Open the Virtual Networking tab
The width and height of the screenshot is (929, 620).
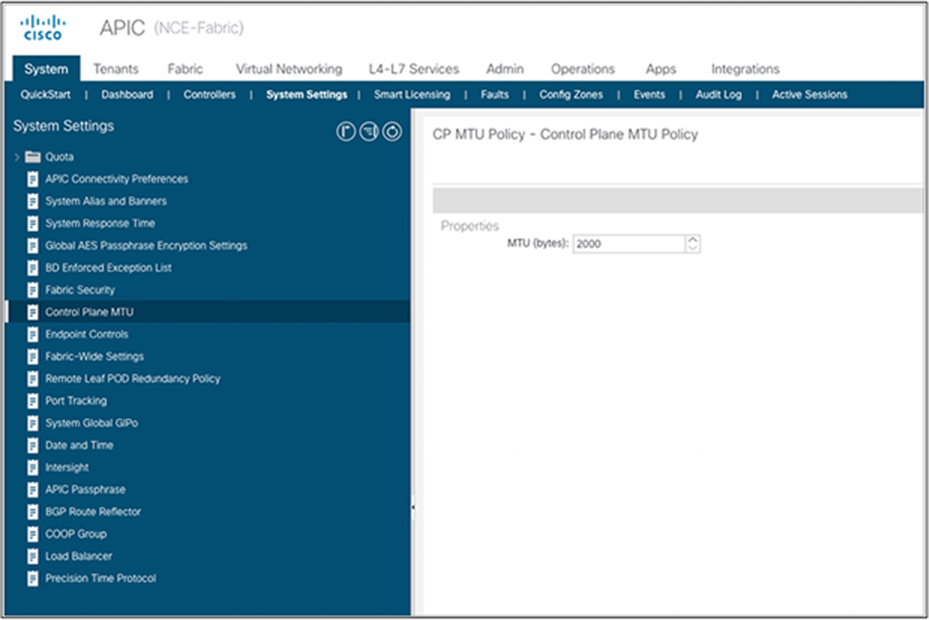point(289,69)
